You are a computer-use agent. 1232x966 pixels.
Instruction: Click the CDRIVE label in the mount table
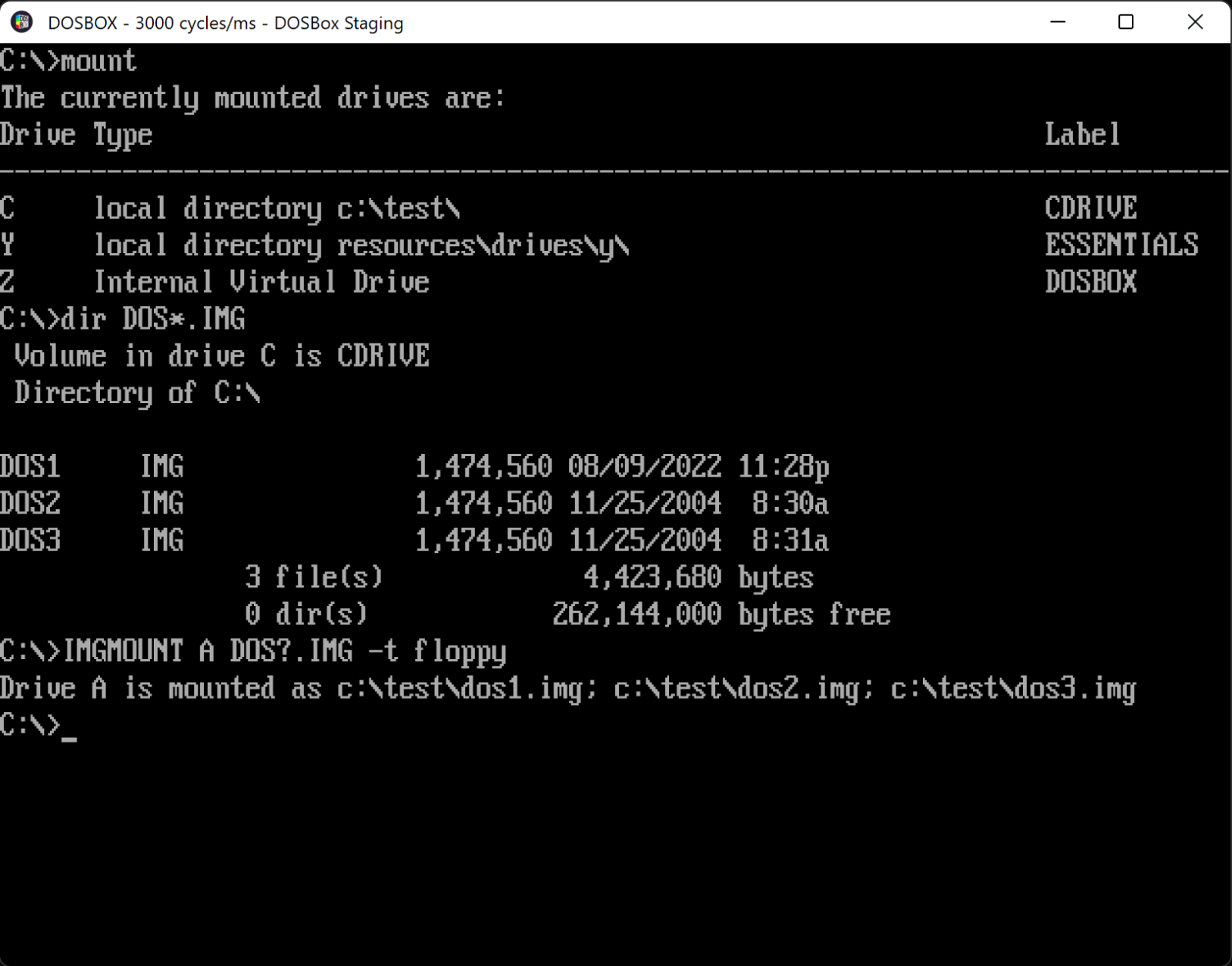[1090, 208]
